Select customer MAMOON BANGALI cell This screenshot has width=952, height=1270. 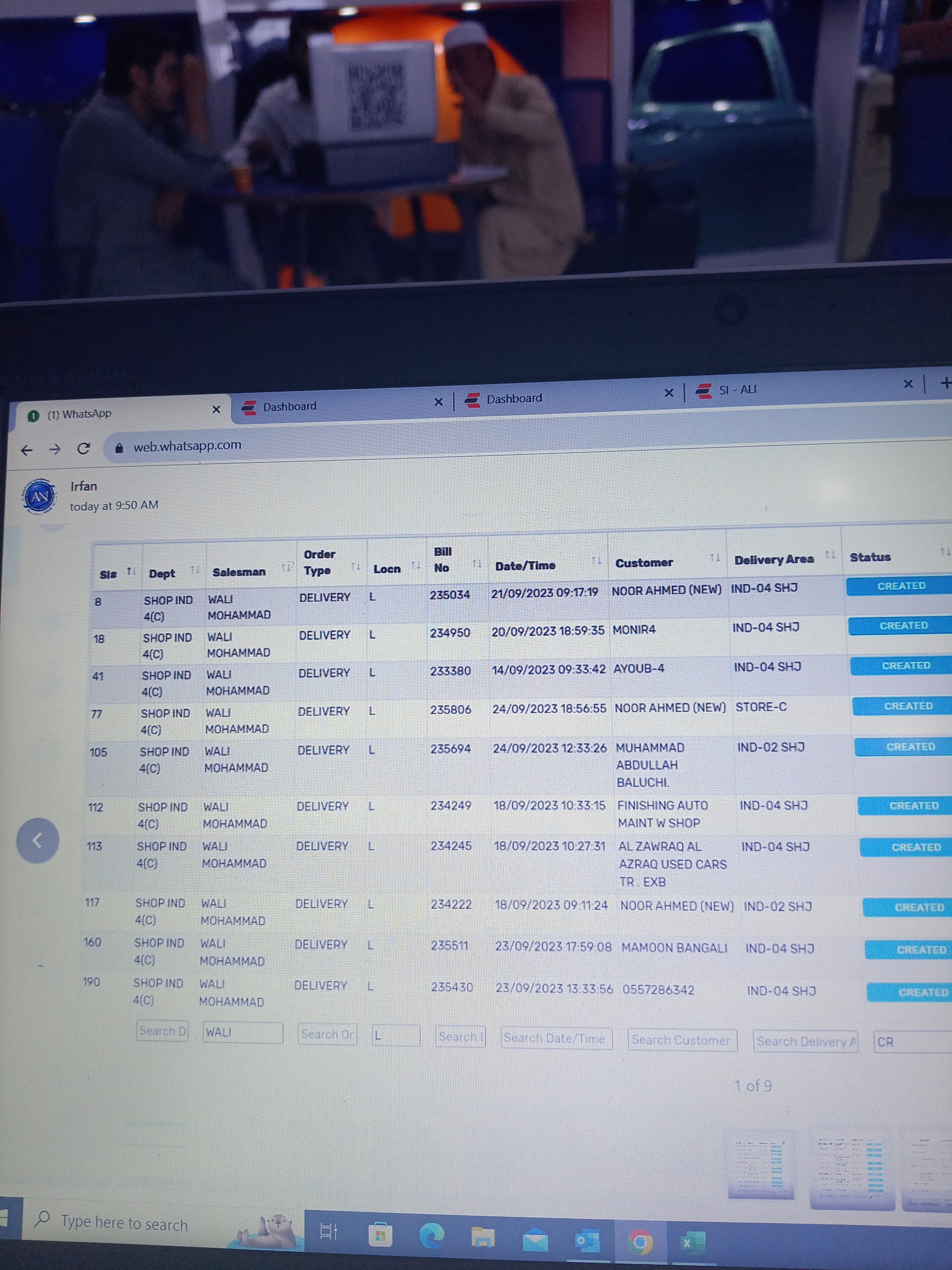(x=674, y=948)
